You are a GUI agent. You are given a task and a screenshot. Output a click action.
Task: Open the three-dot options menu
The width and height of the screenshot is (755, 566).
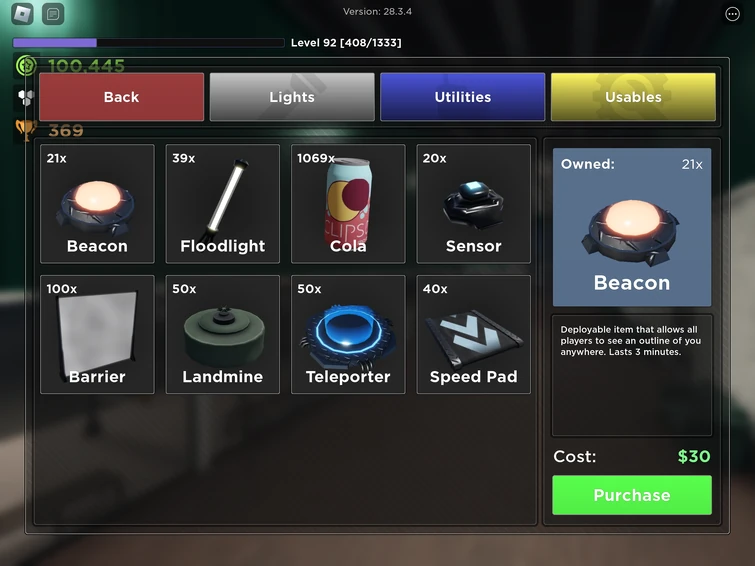pos(732,14)
